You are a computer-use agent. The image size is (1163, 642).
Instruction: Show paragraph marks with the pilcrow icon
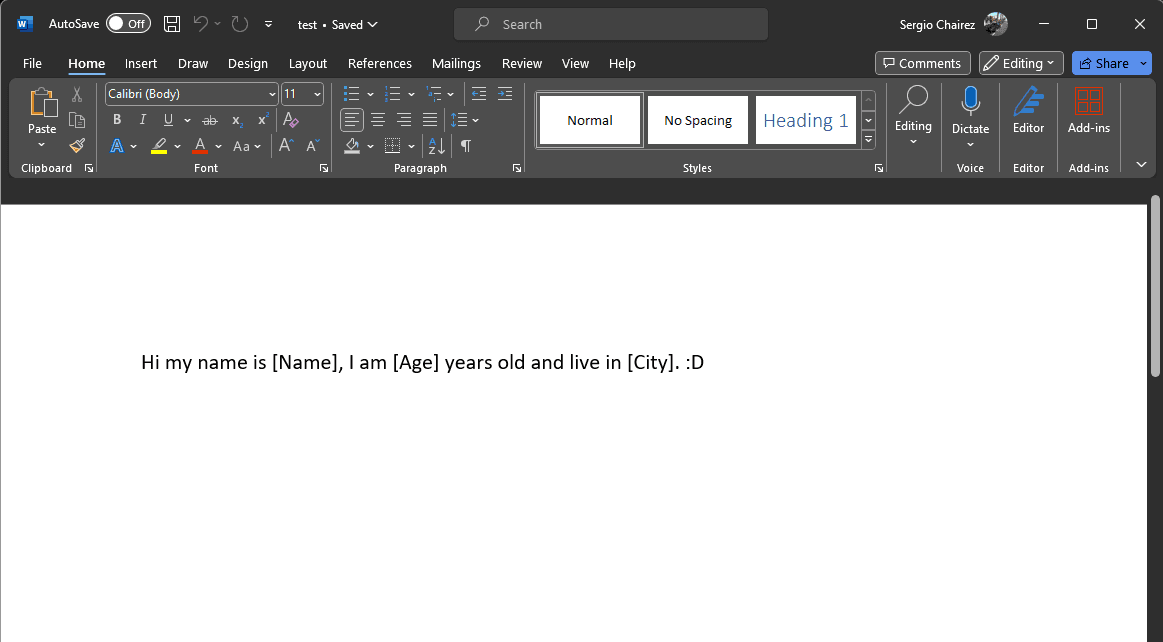pyautogui.click(x=465, y=146)
